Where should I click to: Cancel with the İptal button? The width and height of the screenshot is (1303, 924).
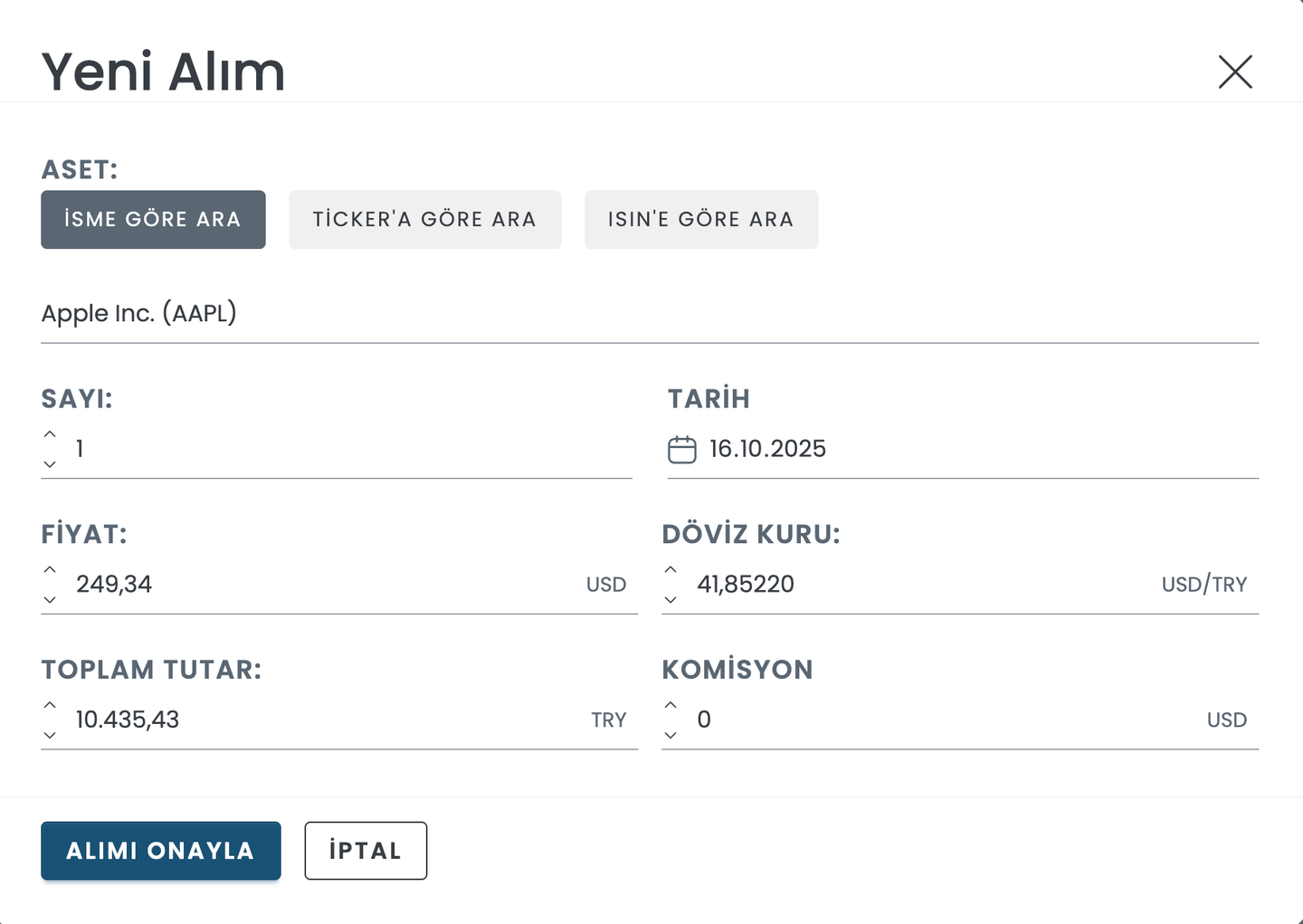(366, 851)
